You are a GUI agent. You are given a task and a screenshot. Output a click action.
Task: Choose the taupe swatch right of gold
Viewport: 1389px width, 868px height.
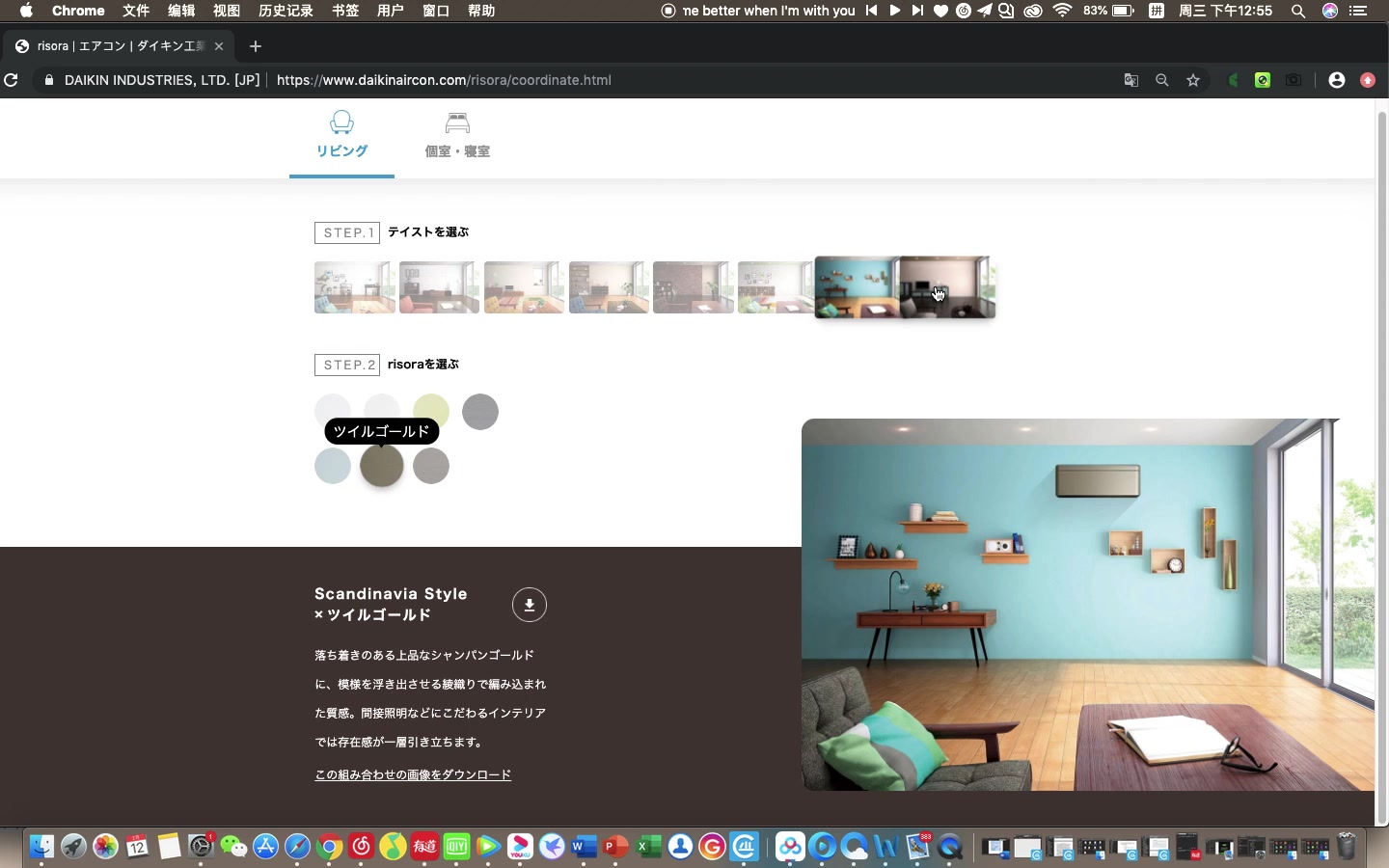[x=431, y=466]
